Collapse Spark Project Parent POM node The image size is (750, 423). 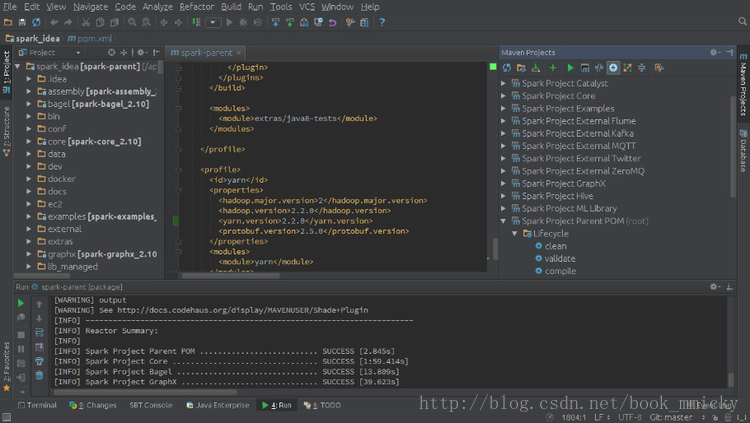(503, 221)
